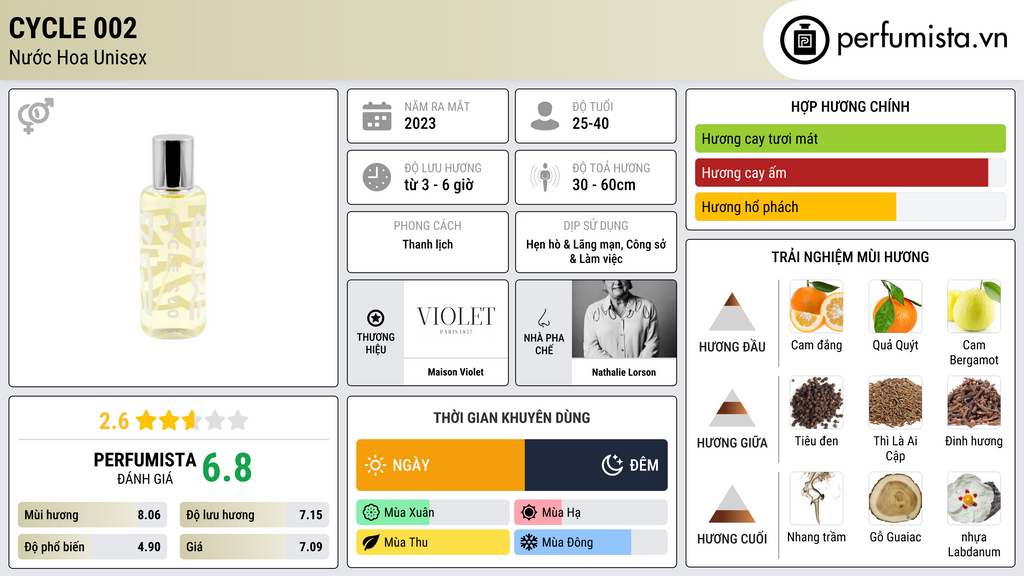1024x576 pixels.
Task: Click the green 6.8 Perfumista score
Action: click(x=227, y=468)
